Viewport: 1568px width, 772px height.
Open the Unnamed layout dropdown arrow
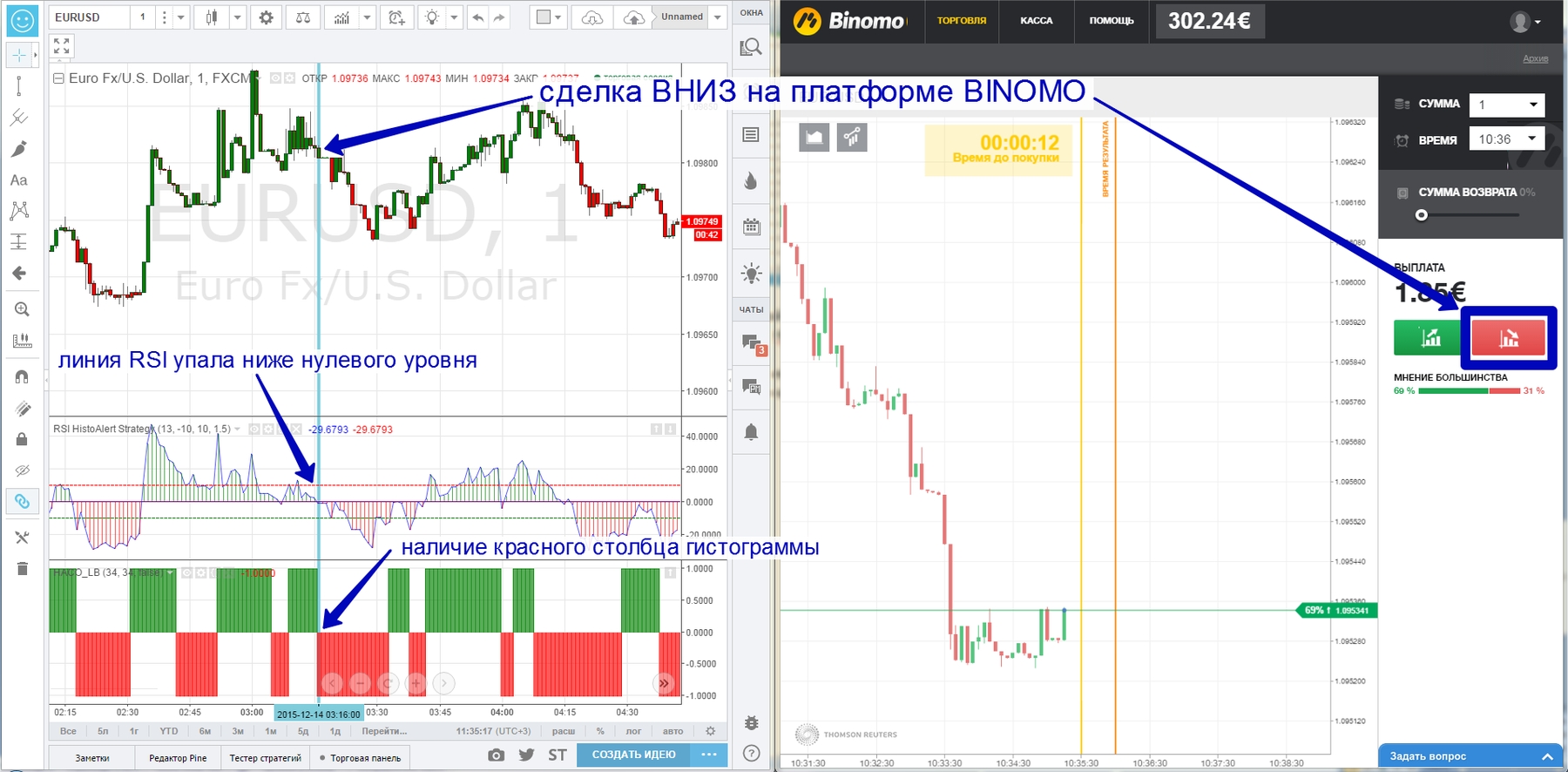point(718,17)
